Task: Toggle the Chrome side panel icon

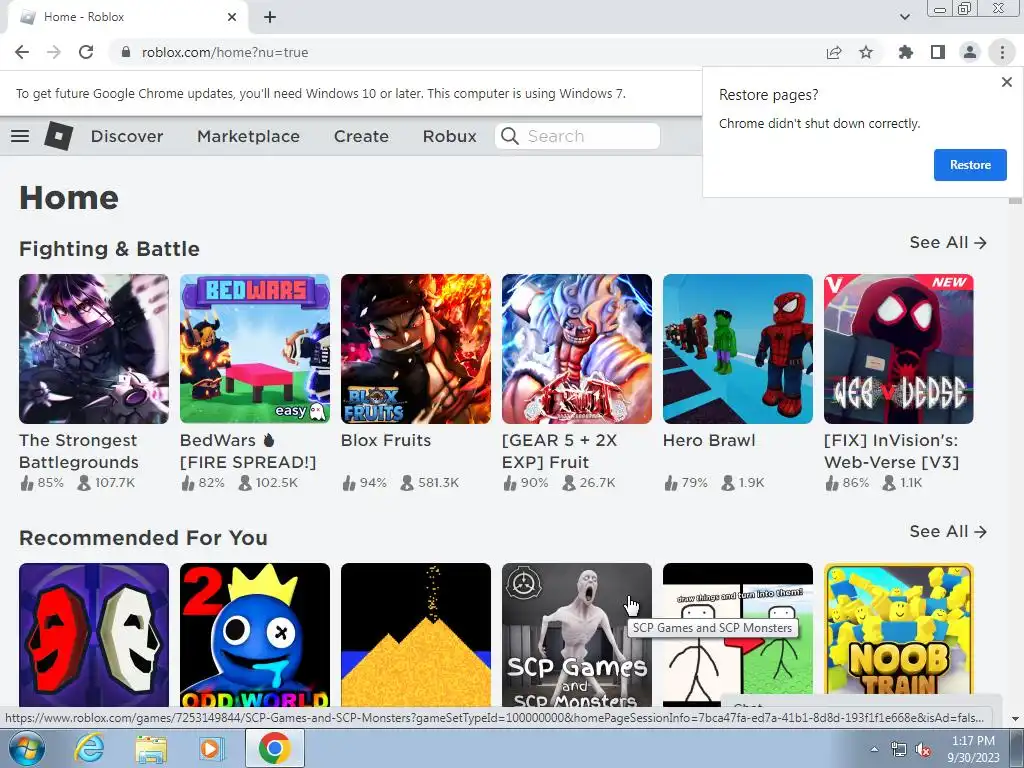Action: 938,52
